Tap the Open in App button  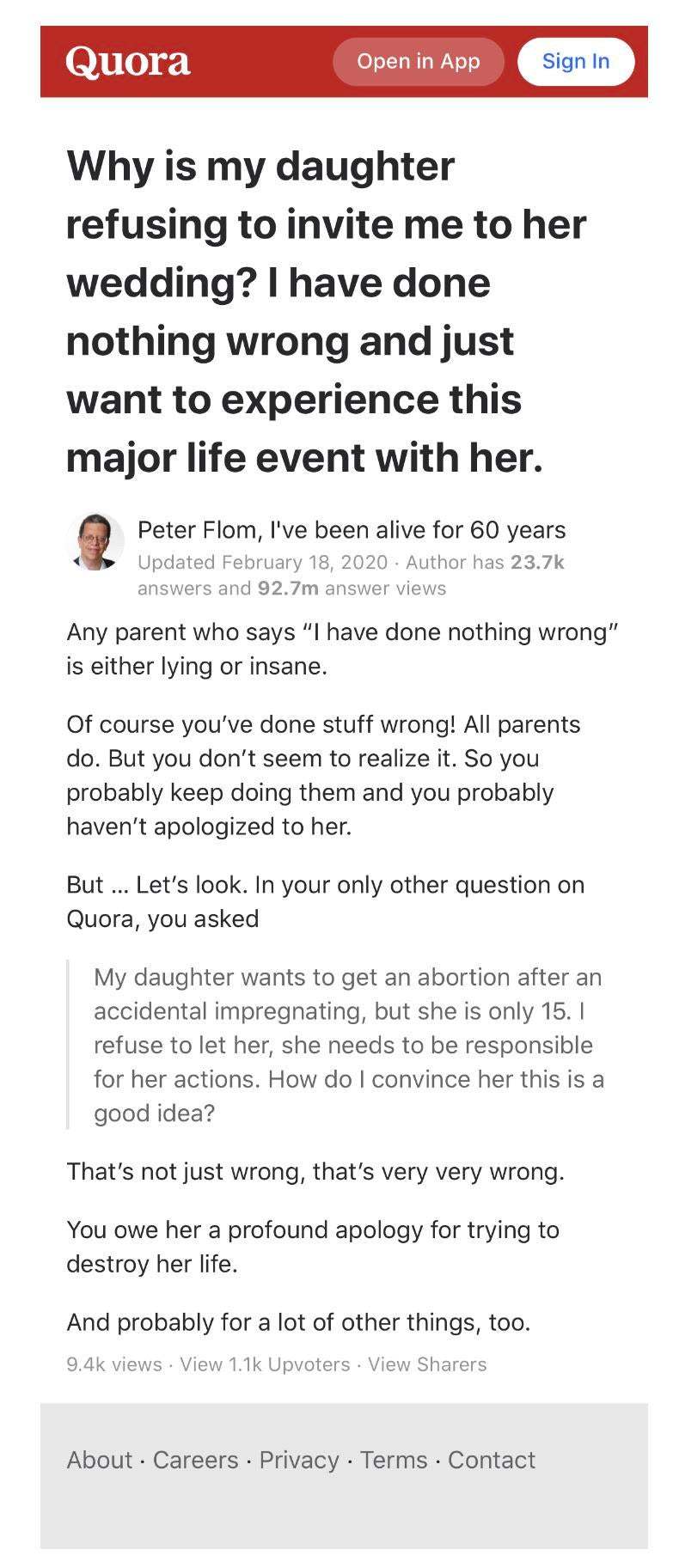point(418,62)
